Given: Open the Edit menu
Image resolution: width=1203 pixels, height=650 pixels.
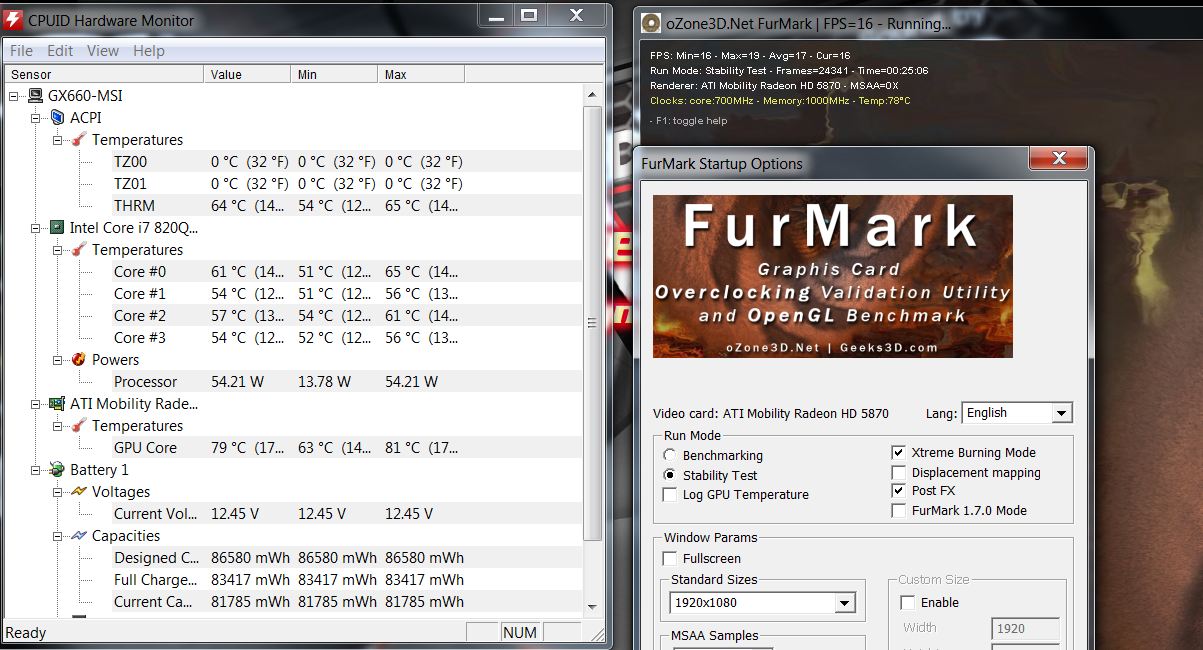Looking at the screenshot, I should (60, 51).
